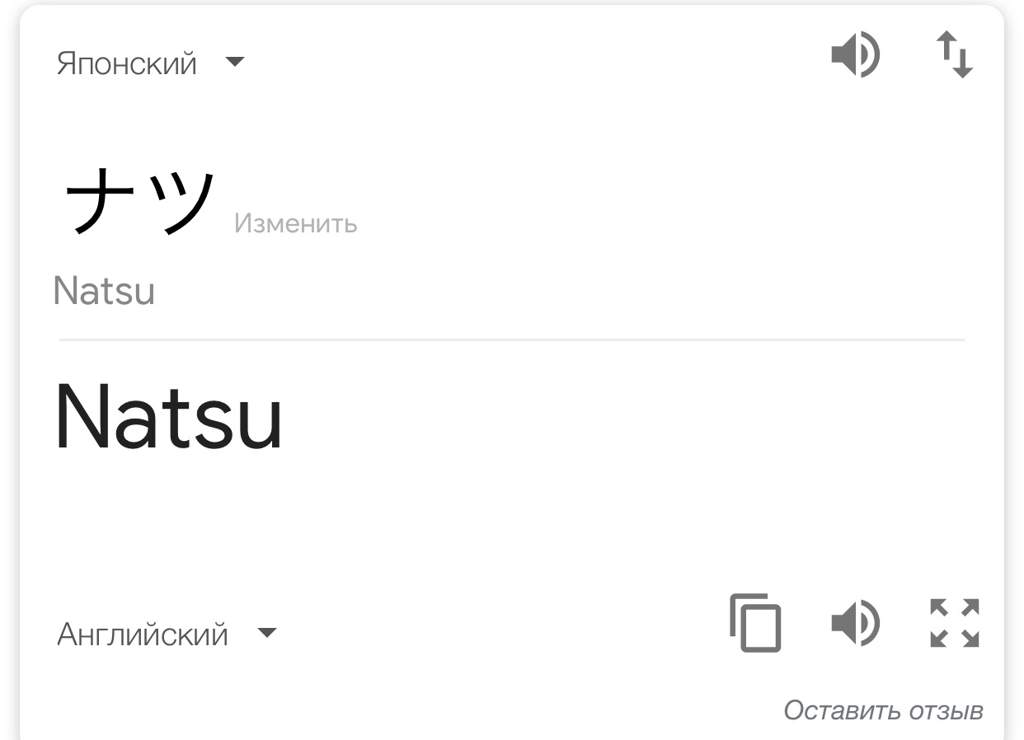Copy the translated text Natsu

(756, 622)
